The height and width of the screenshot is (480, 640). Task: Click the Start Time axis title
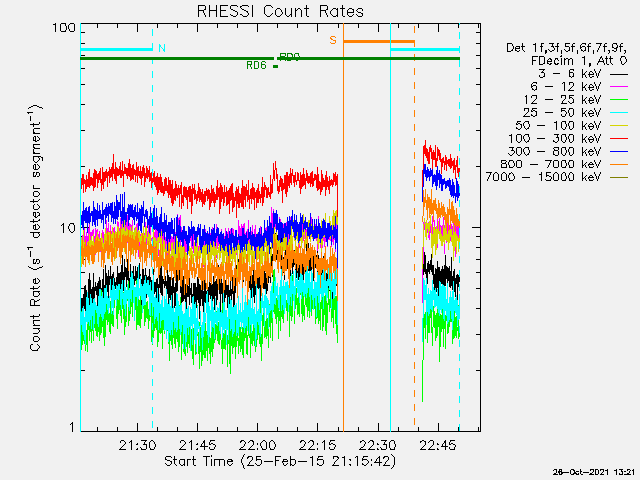pos(280,461)
